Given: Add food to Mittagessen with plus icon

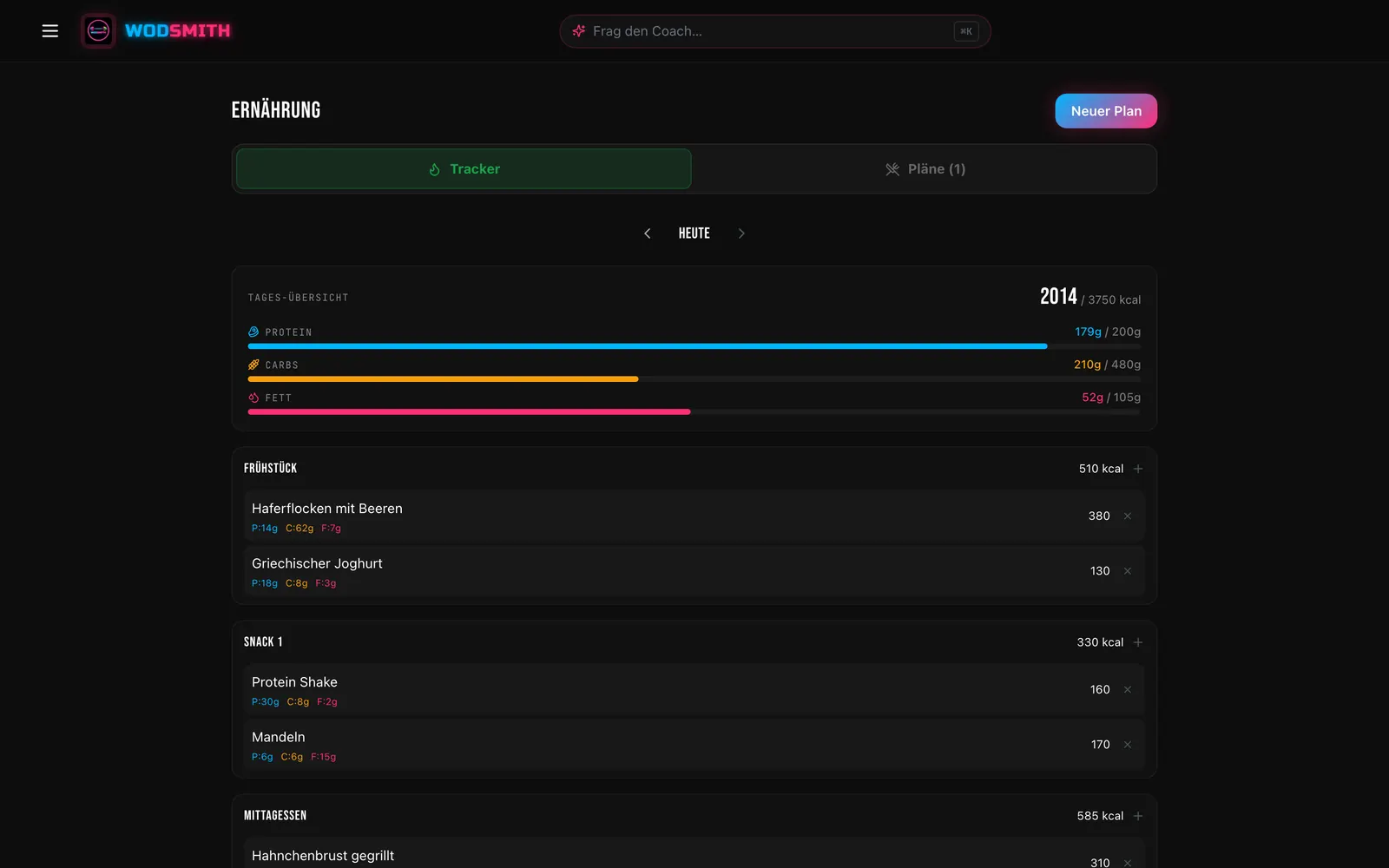Looking at the screenshot, I should click(x=1138, y=816).
